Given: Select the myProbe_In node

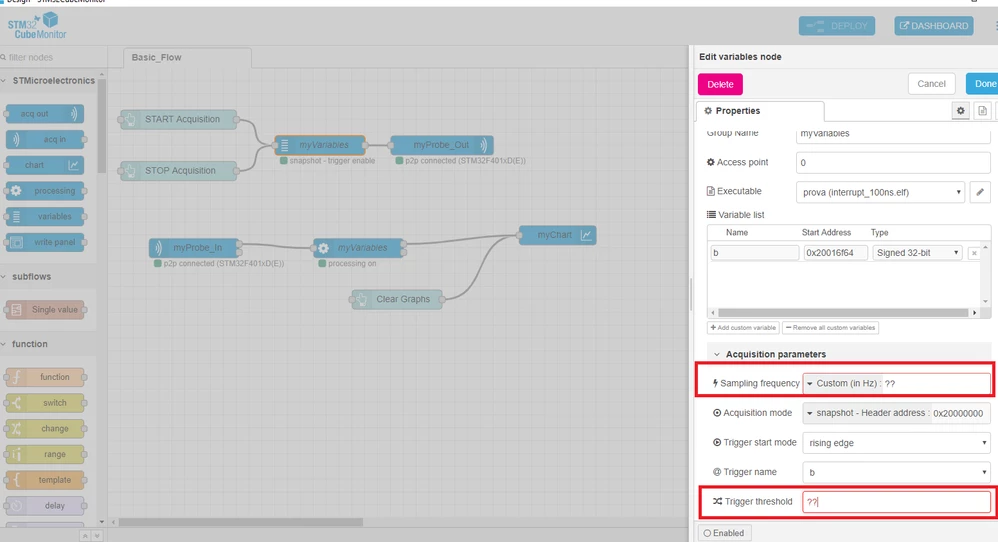Looking at the screenshot, I should [x=195, y=247].
